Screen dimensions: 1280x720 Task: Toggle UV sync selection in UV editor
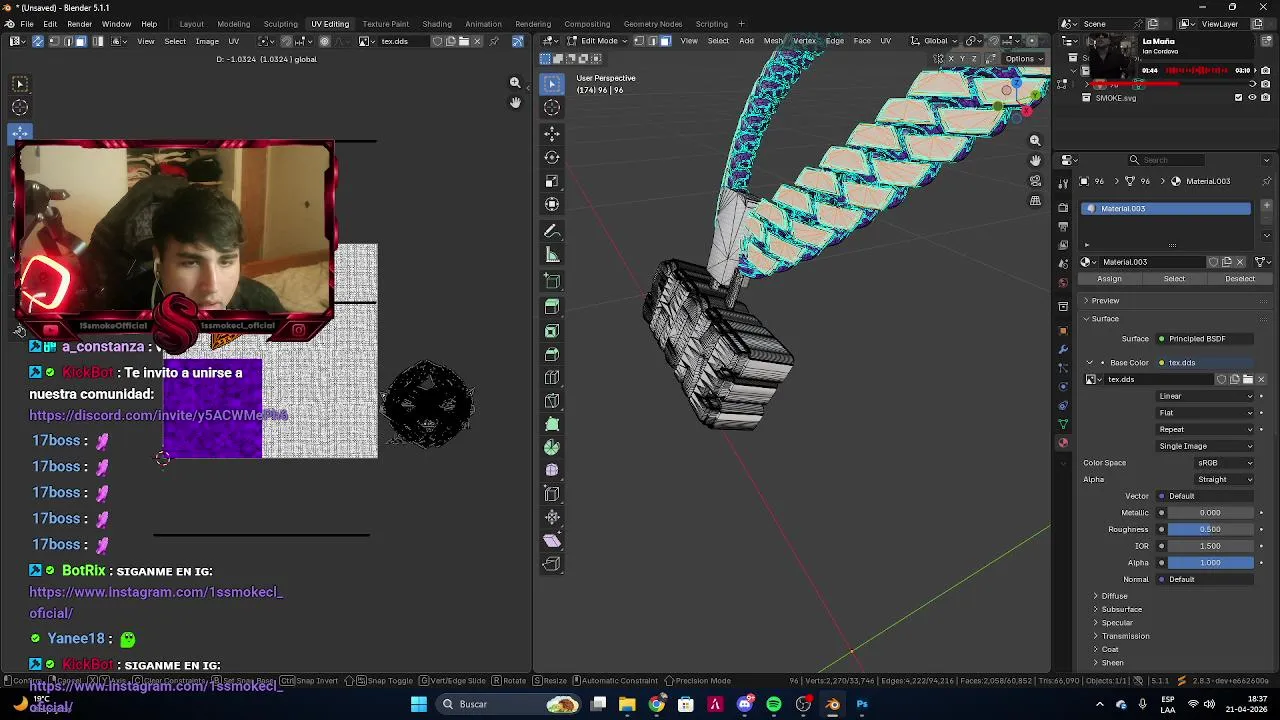(x=38, y=41)
